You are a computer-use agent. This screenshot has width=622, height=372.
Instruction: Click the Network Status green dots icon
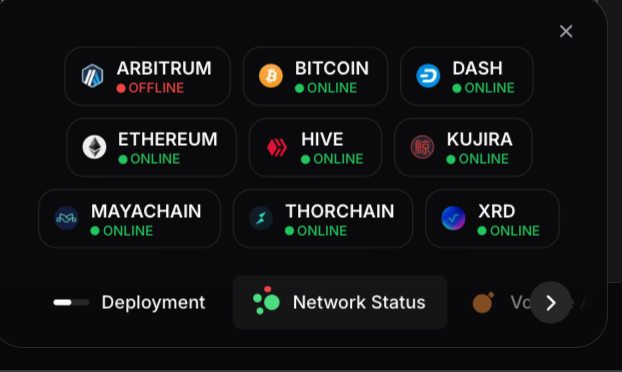point(266,301)
